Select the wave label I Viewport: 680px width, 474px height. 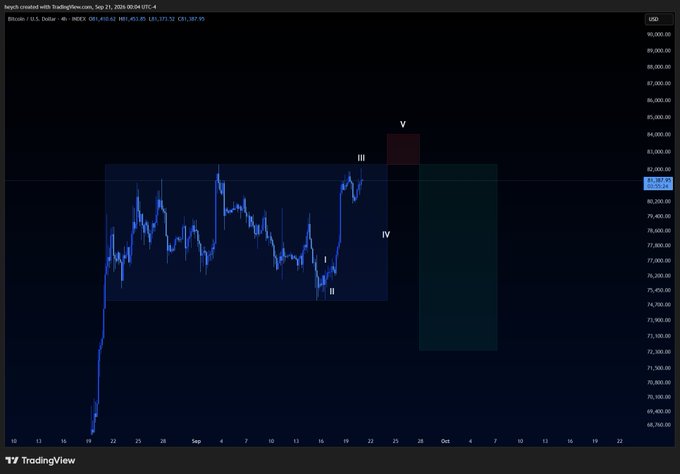click(325, 260)
